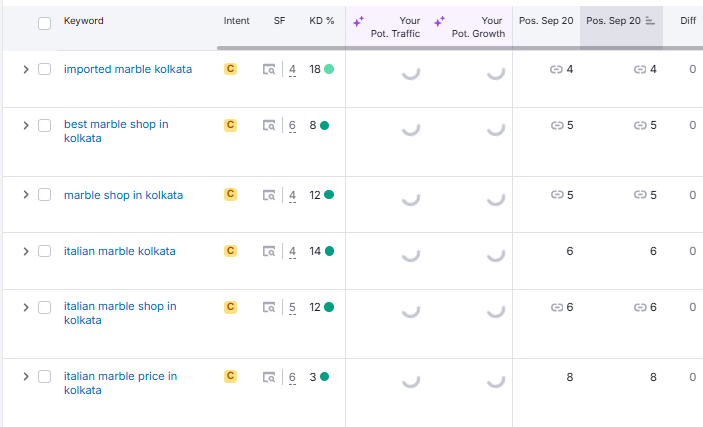
Task: Click intent badge for best marble shop in kolkata
Action: coord(230,125)
